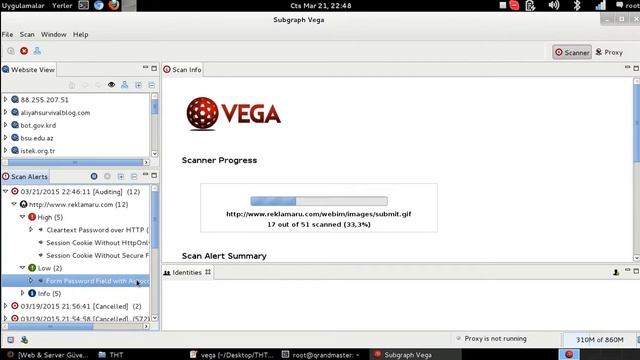Image resolution: width=640 pixels, height=360 pixels.
Task: Open the File menu
Action: tap(7, 35)
